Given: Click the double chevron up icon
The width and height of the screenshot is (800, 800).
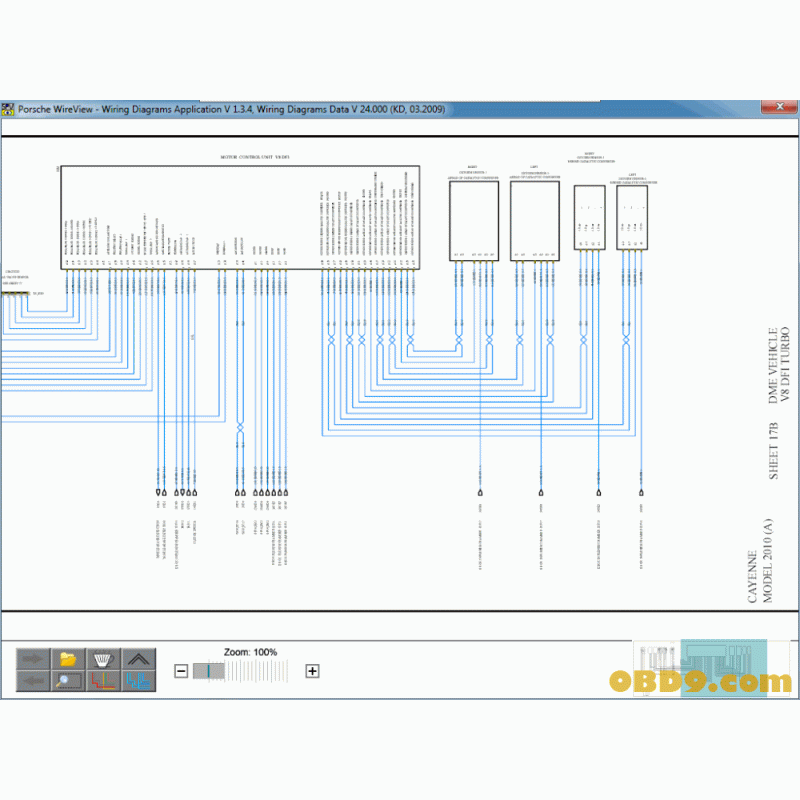Looking at the screenshot, I should [138, 659].
